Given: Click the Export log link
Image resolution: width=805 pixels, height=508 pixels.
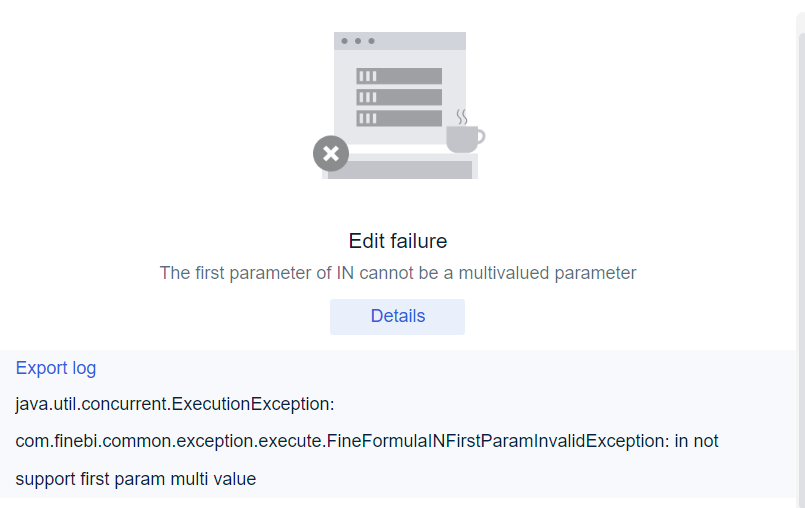Looking at the screenshot, I should (56, 368).
